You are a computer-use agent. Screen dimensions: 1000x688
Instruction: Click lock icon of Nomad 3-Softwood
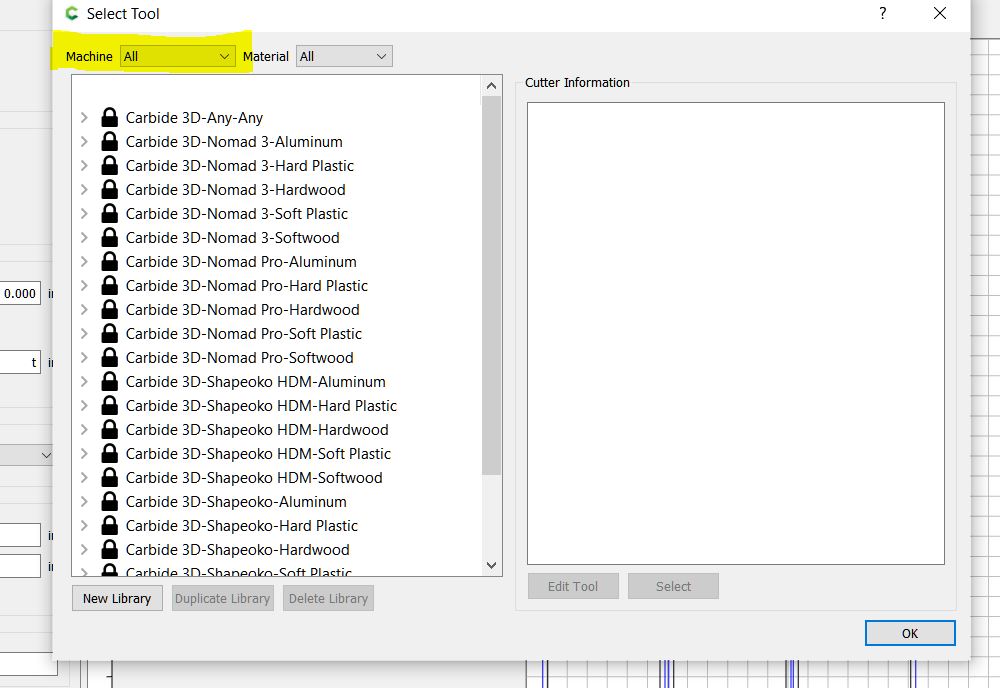tap(110, 237)
